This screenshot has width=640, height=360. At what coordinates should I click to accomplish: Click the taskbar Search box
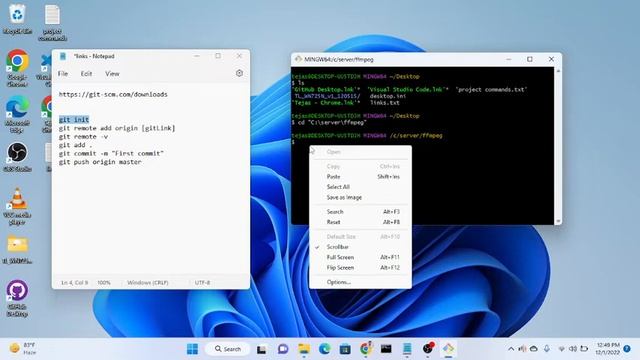(228, 349)
